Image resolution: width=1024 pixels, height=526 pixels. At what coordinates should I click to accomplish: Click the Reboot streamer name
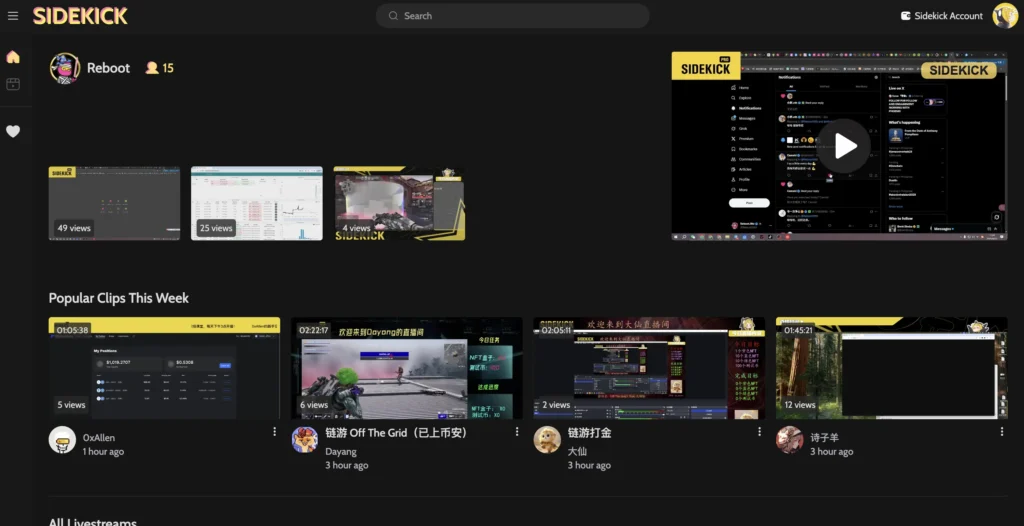[108, 68]
